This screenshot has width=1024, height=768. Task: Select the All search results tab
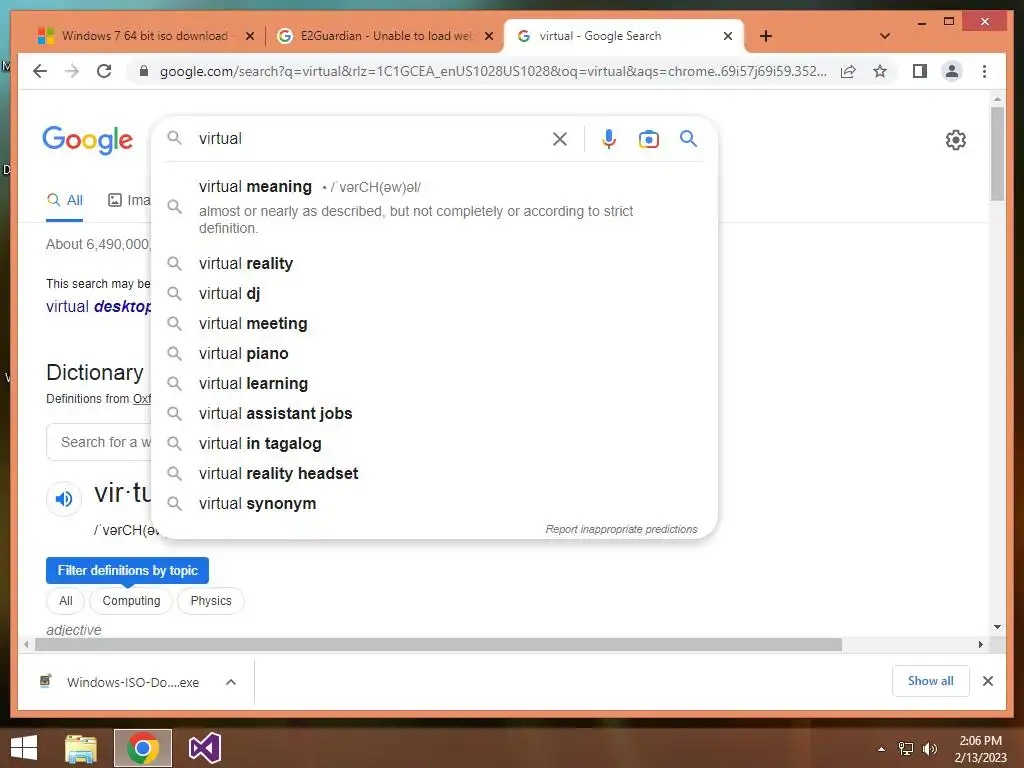pyautogui.click(x=65, y=200)
